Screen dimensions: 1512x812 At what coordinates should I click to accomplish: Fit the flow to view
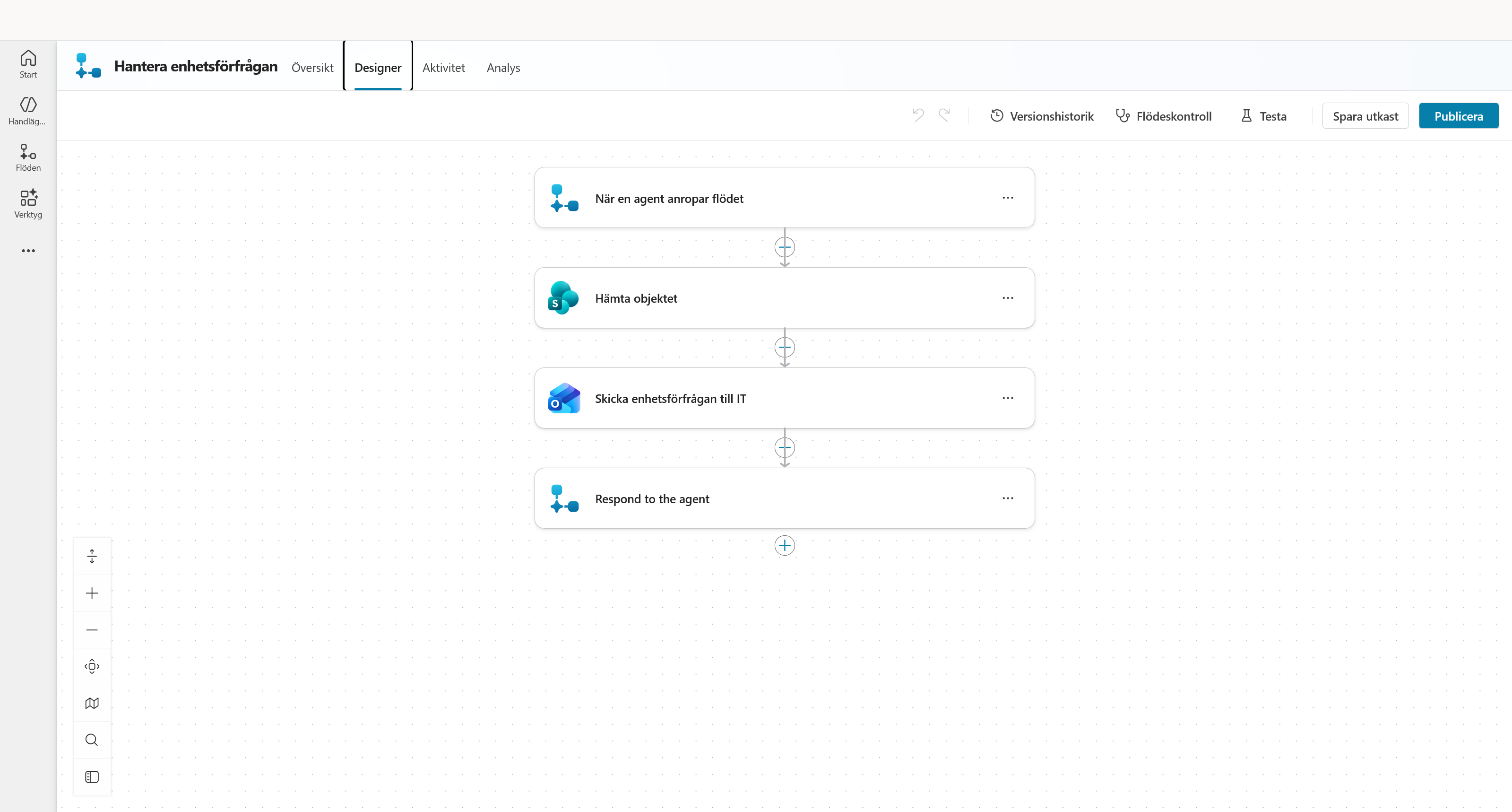tap(92, 666)
